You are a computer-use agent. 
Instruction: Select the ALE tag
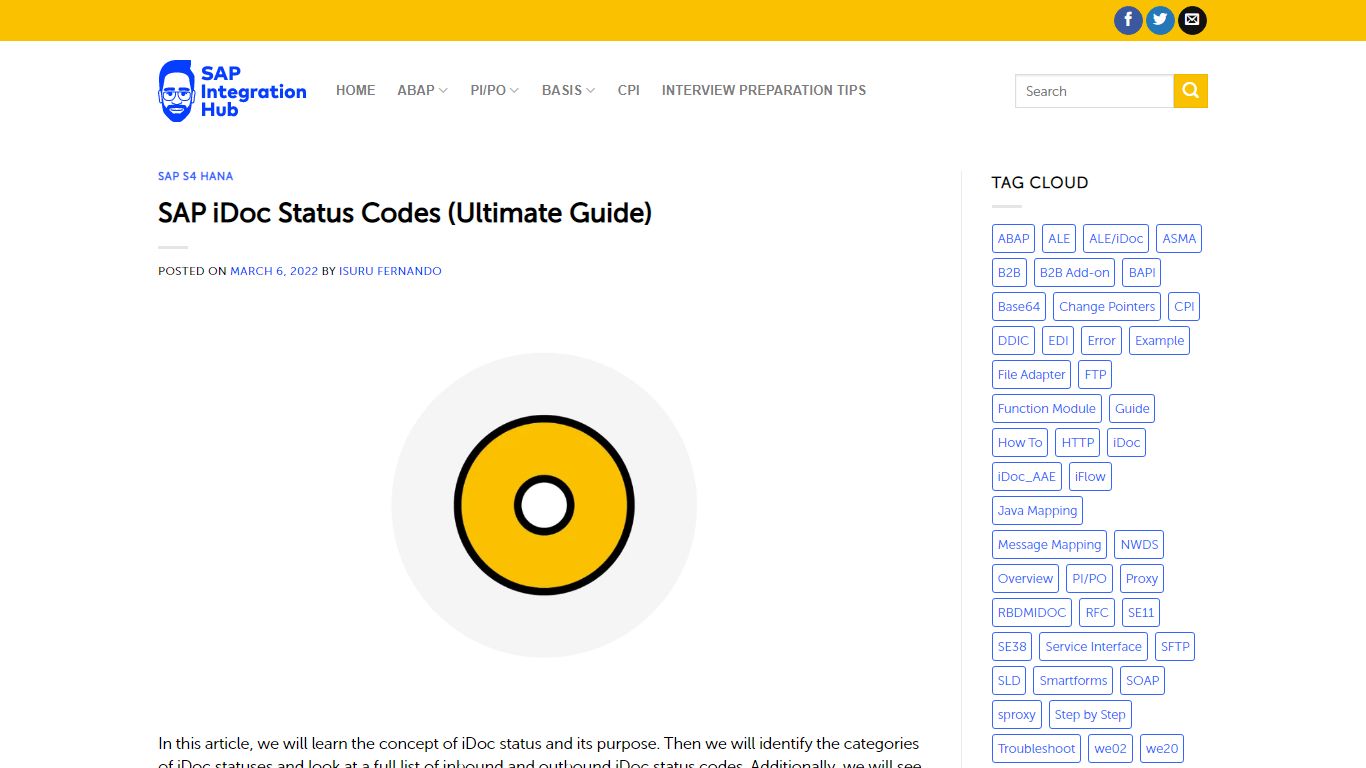pyautogui.click(x=1059, y=239)
